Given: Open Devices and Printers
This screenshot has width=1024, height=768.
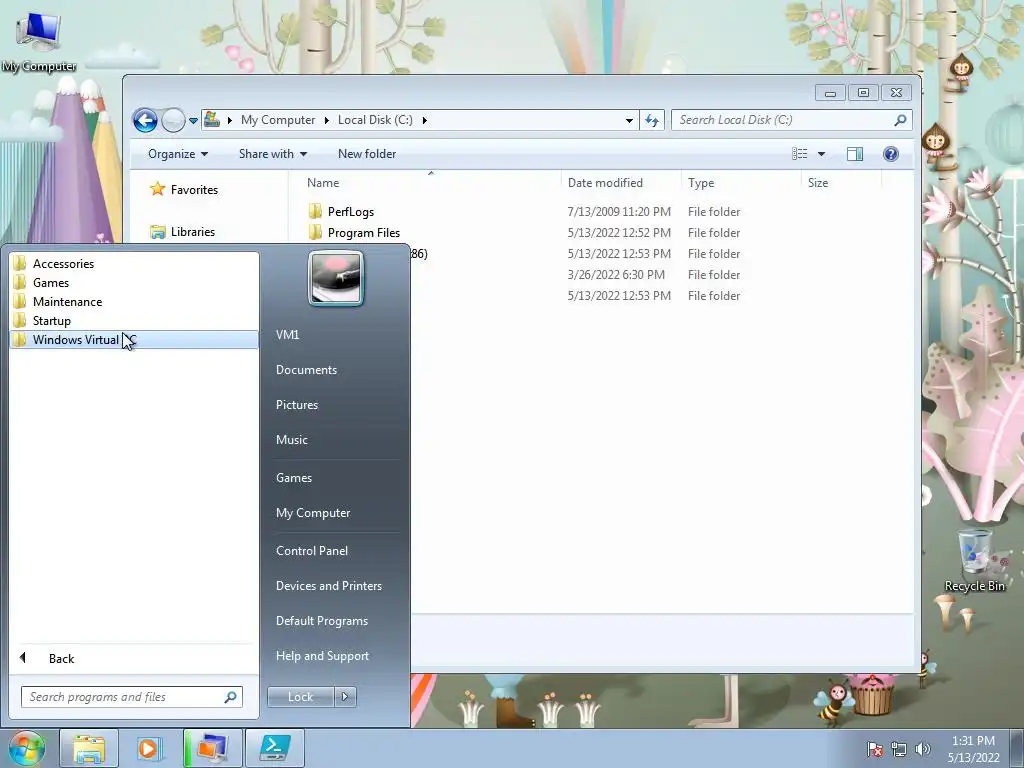Looking at the screenshot, I should pyautogui.click(x=328, y=586).
